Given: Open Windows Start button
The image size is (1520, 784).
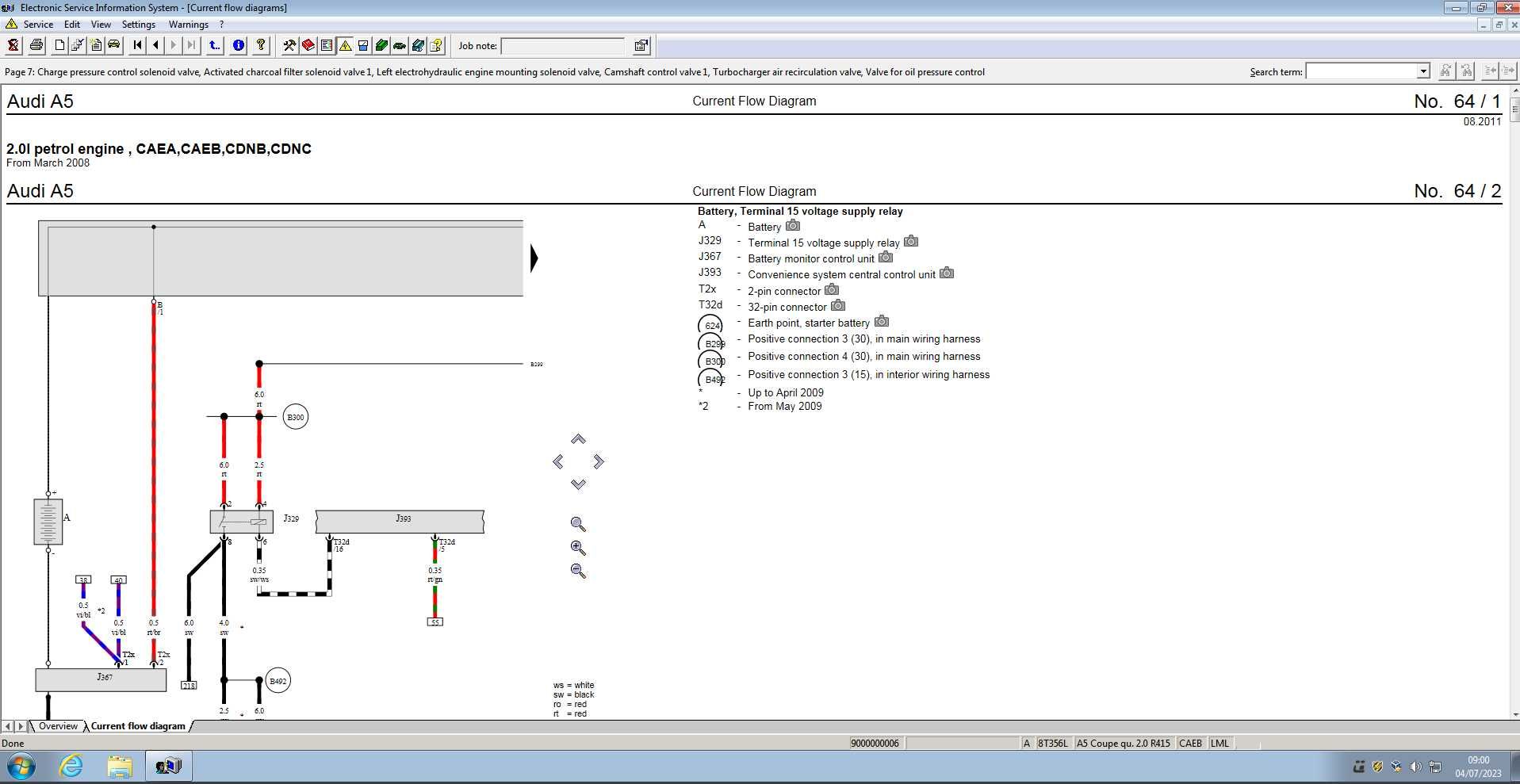Looking at the screenshot, I should click(21, 767).
